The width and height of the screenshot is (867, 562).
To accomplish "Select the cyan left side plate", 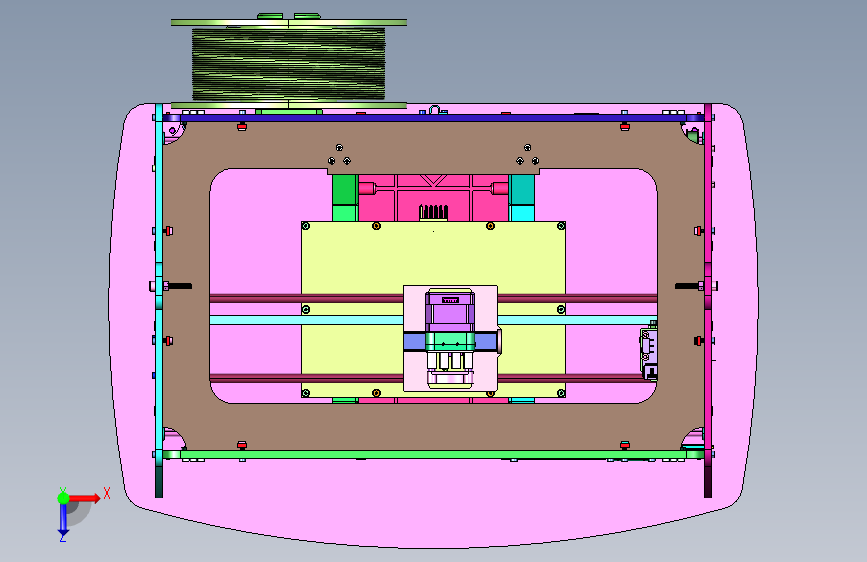I will [x=159, y=300].
